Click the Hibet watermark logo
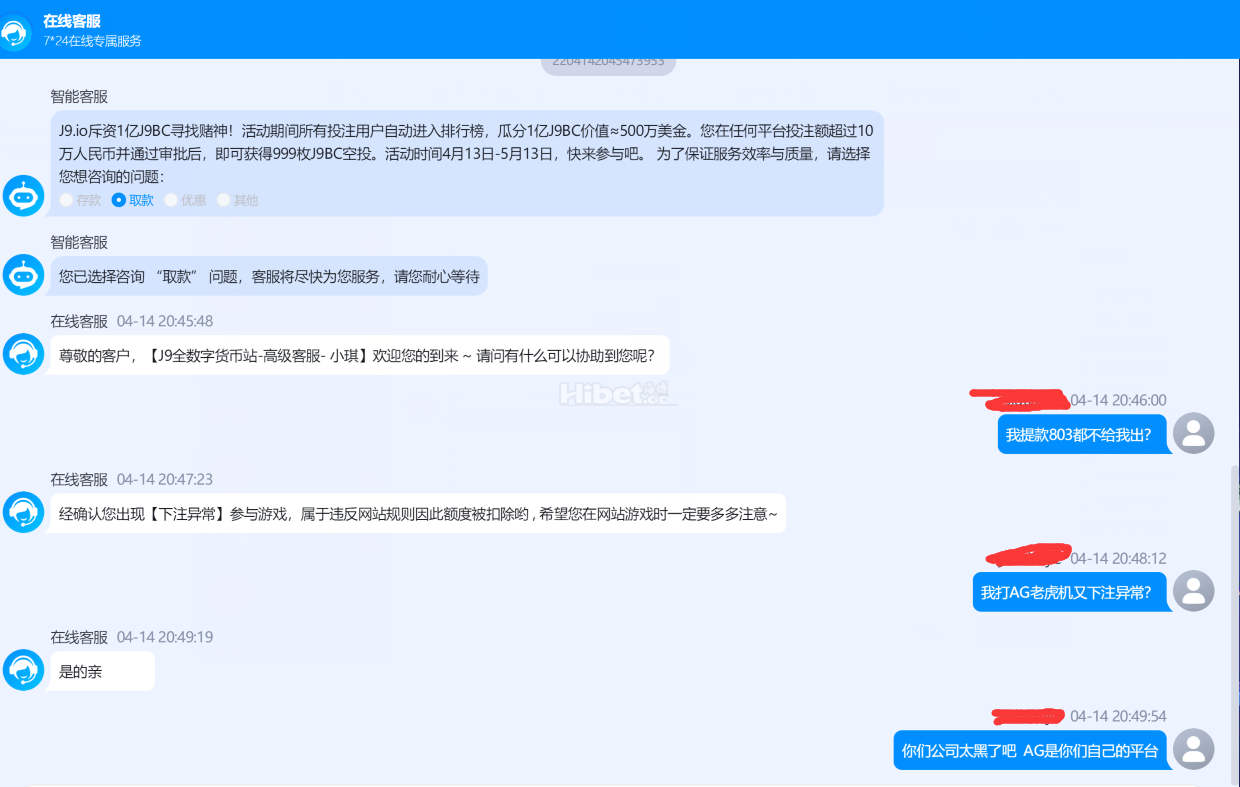Viewport: 1240px width, 787px height. point(614,393)
